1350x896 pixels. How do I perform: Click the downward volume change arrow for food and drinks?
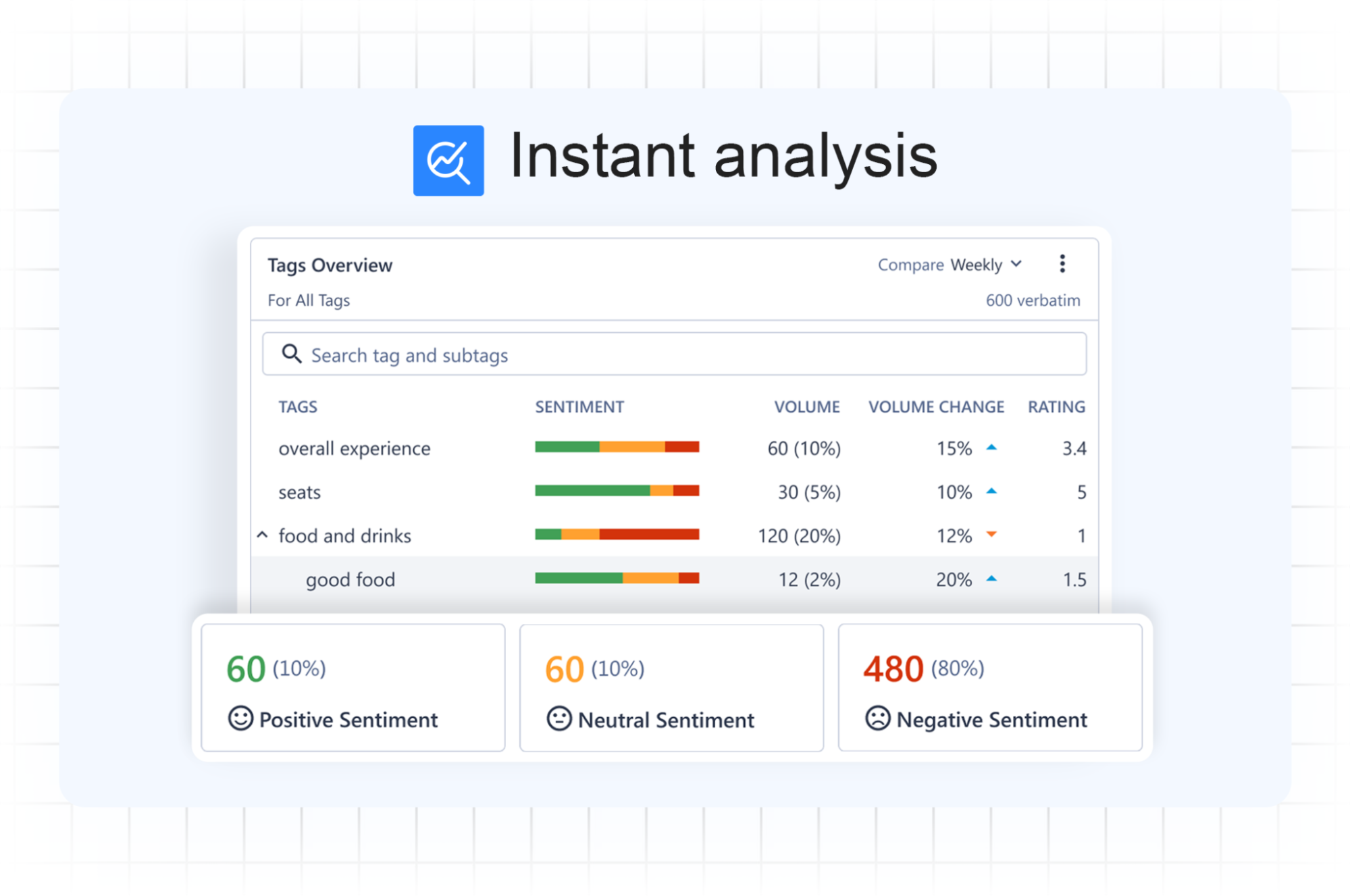point(992,534)
